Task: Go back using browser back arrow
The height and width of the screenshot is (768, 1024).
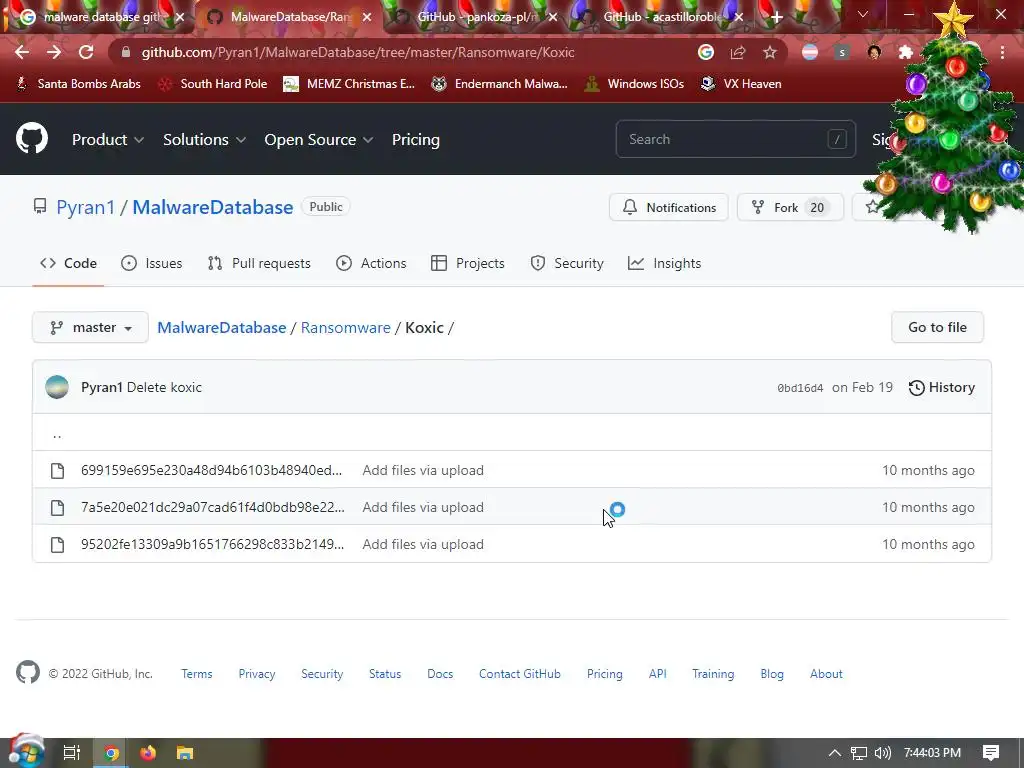Action: [x=22, y=52]
